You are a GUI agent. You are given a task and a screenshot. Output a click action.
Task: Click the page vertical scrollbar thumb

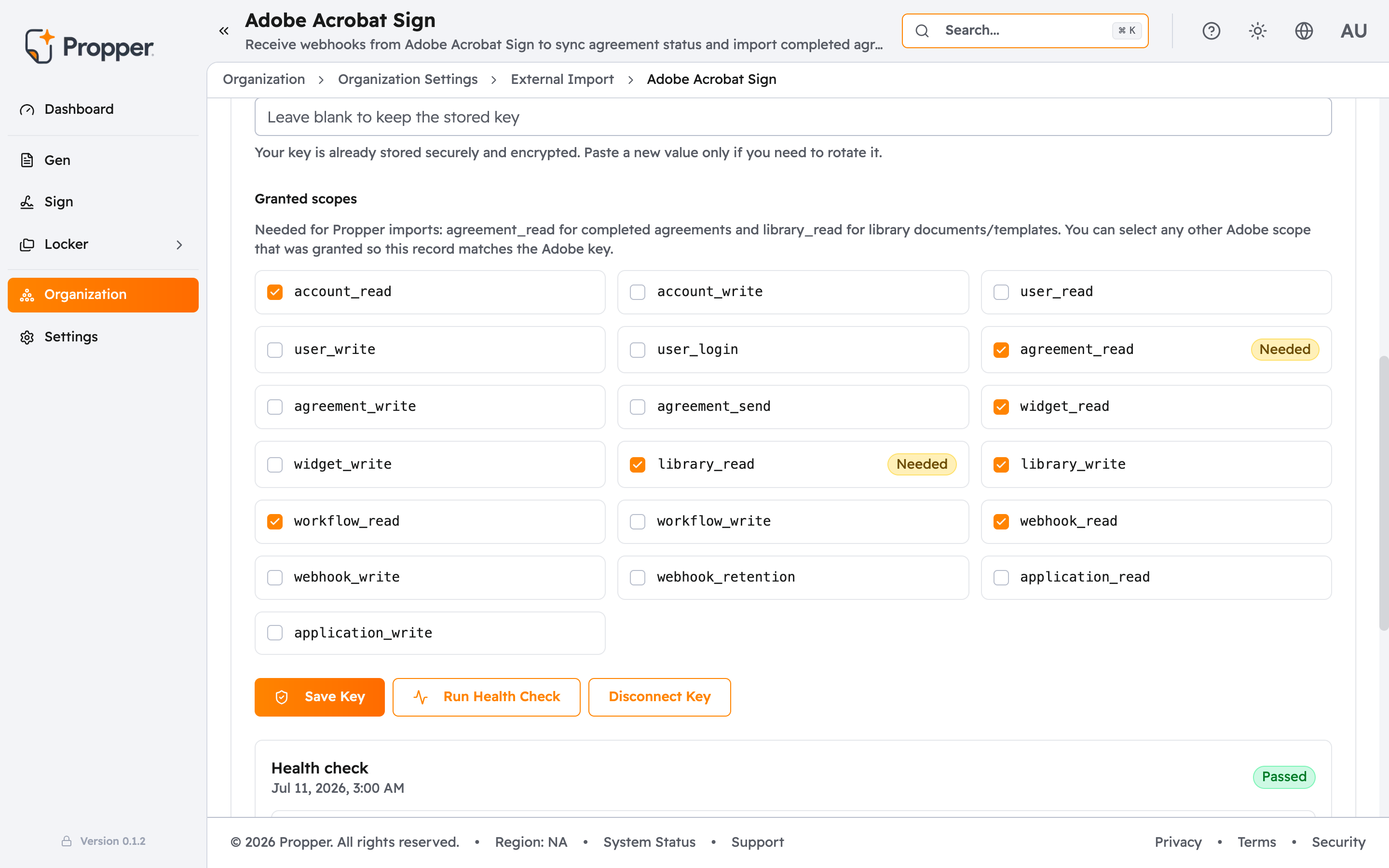[1383, 493]
